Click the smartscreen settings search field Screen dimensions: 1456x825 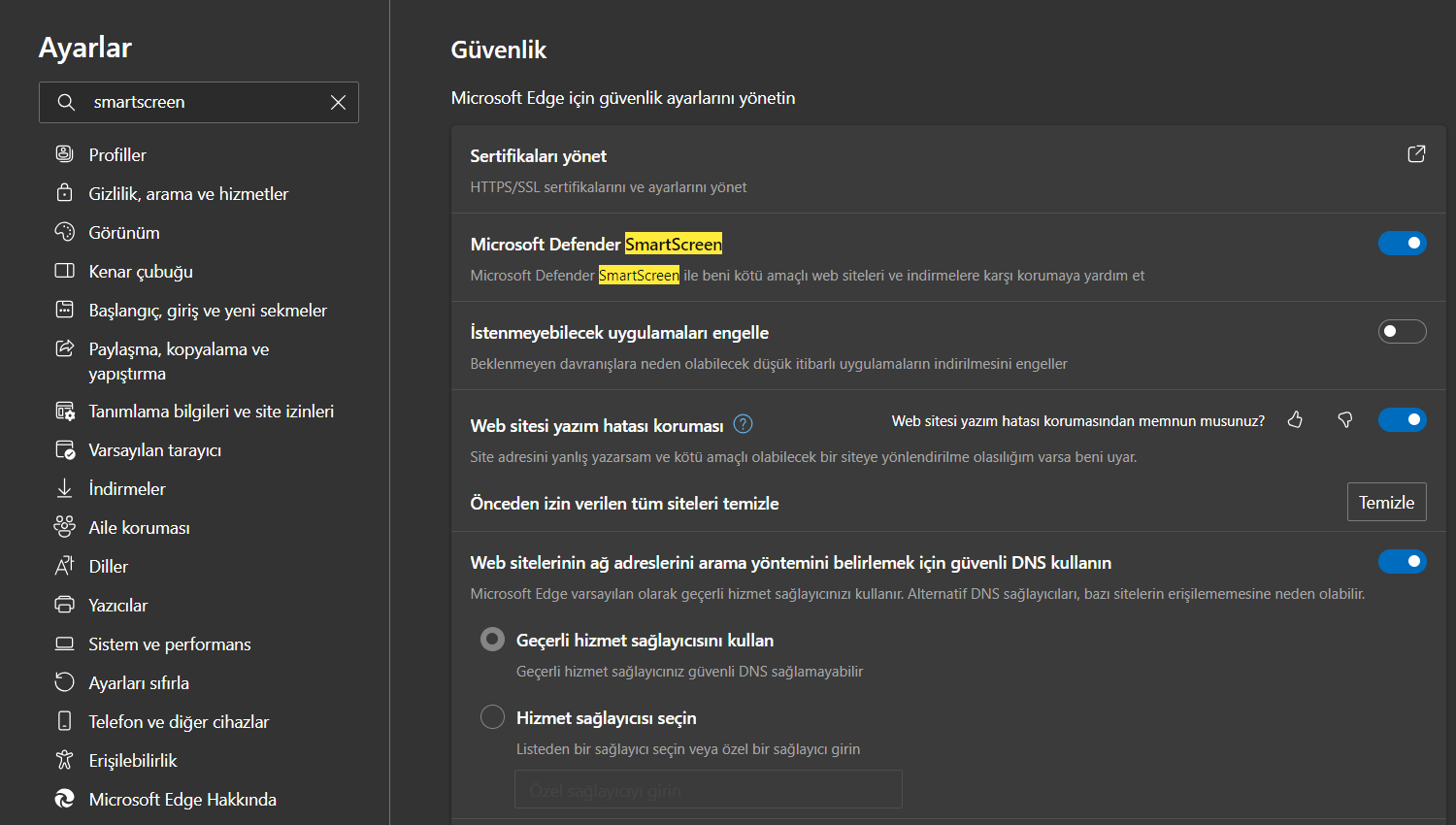[x=199, y=102]
